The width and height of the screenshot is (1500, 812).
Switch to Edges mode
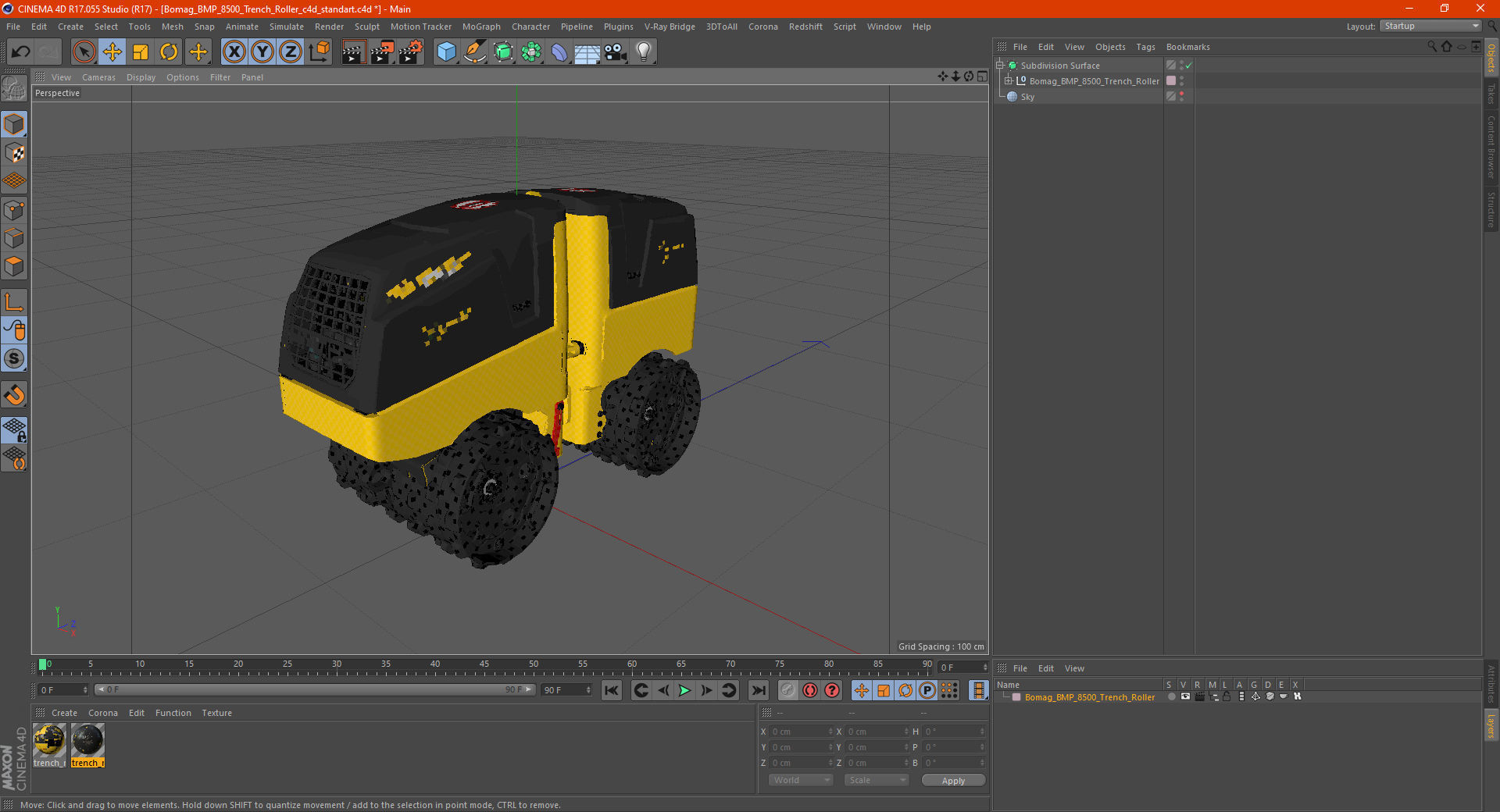coord(14,238)
